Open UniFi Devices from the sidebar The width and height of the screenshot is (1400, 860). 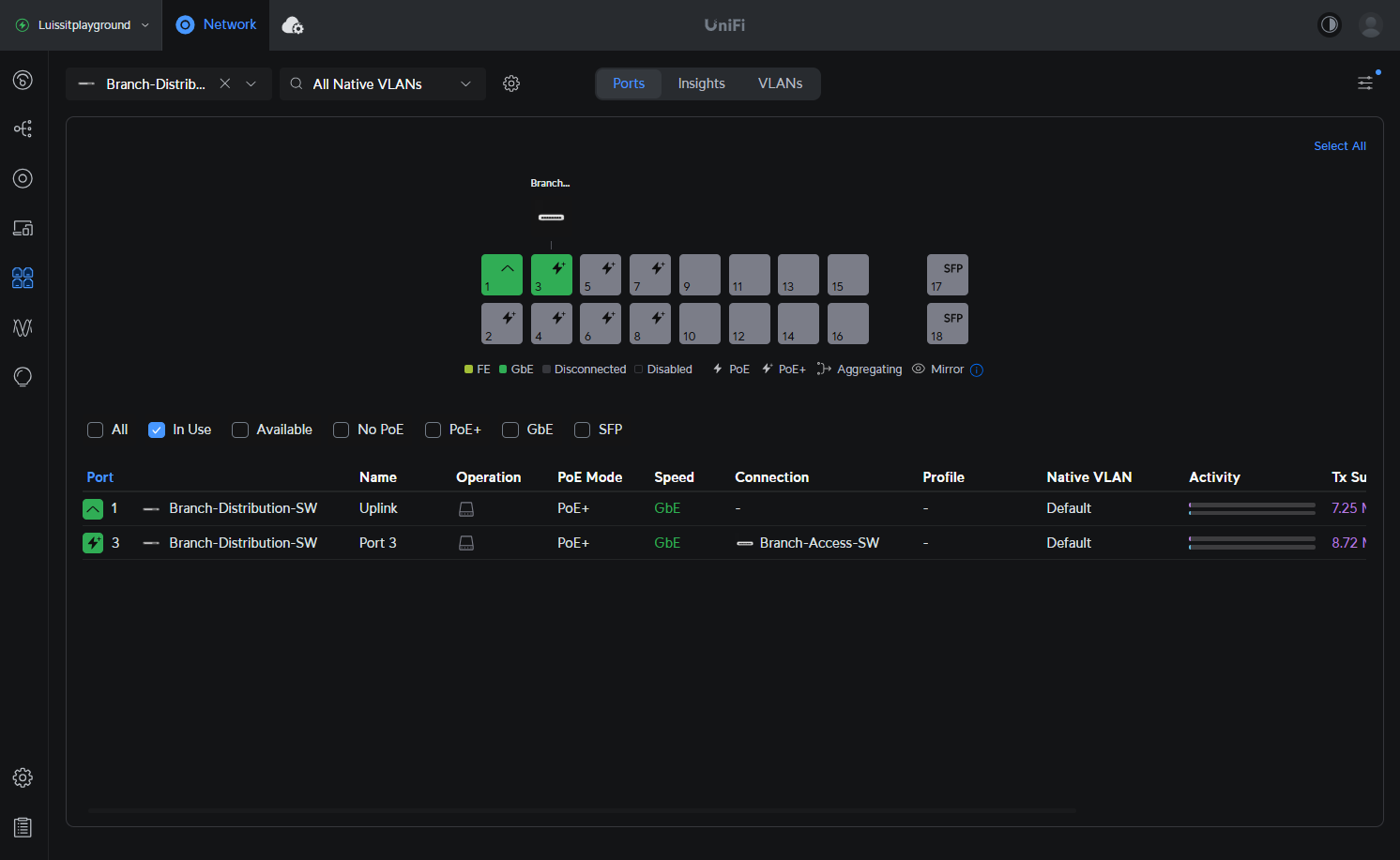[23, 178]
